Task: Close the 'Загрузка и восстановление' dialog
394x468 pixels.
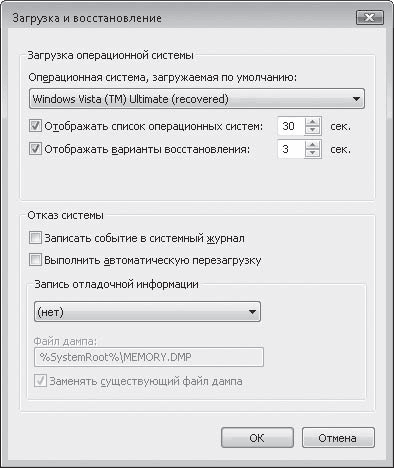Action: pos(370,17)
